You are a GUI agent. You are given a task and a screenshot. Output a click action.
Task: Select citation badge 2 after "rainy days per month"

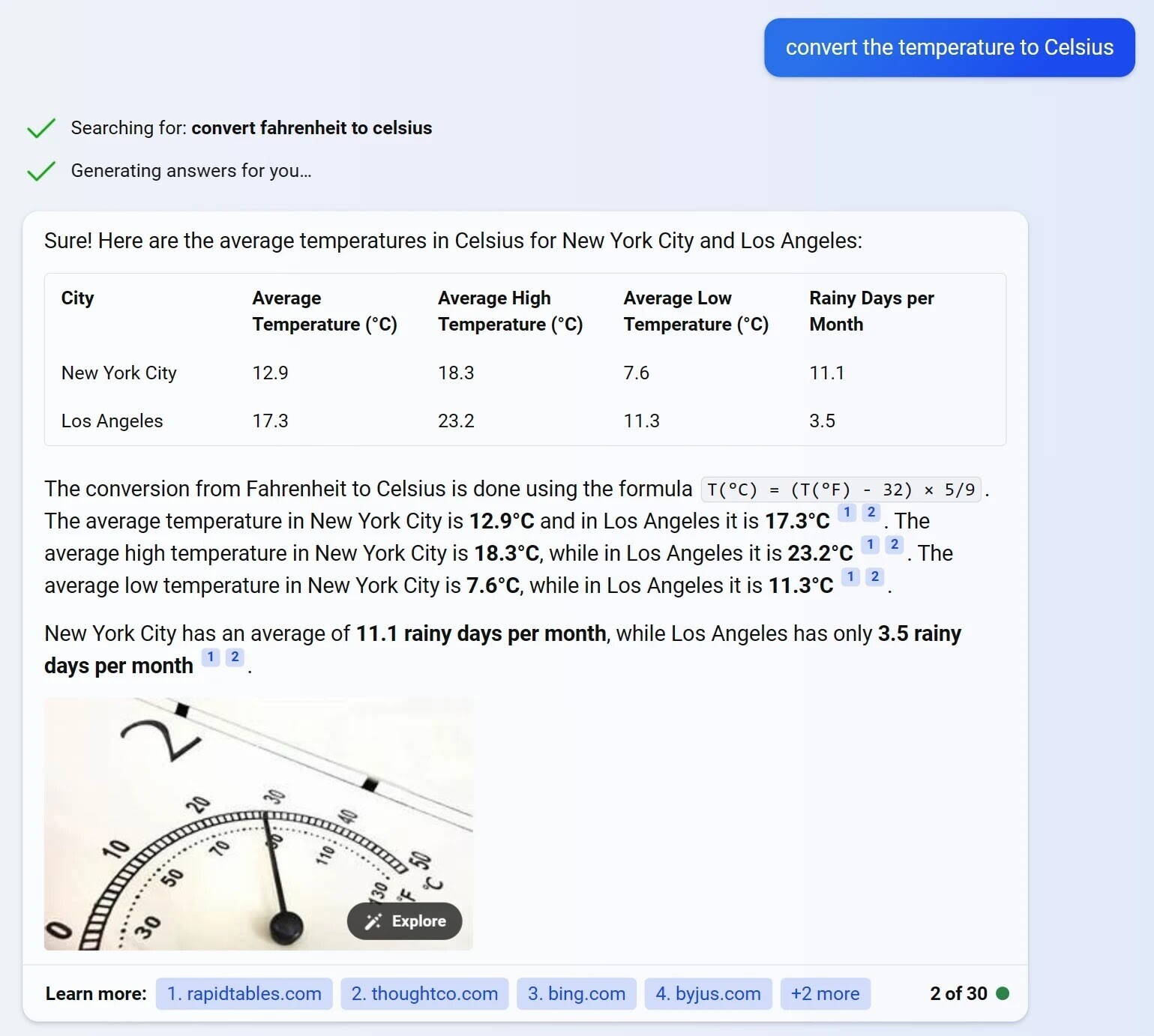pos(235,657)
